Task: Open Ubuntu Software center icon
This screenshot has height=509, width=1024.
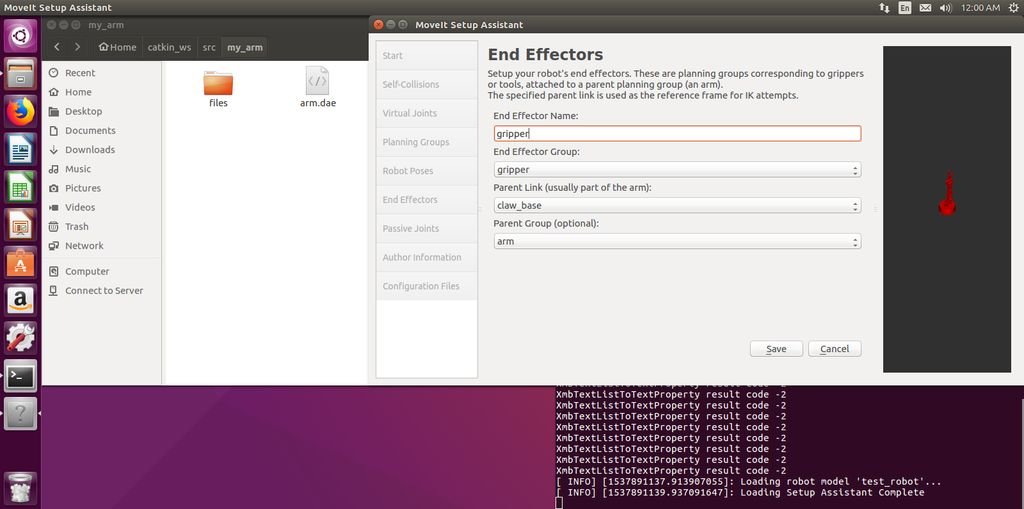Action: tap(21, 263)
